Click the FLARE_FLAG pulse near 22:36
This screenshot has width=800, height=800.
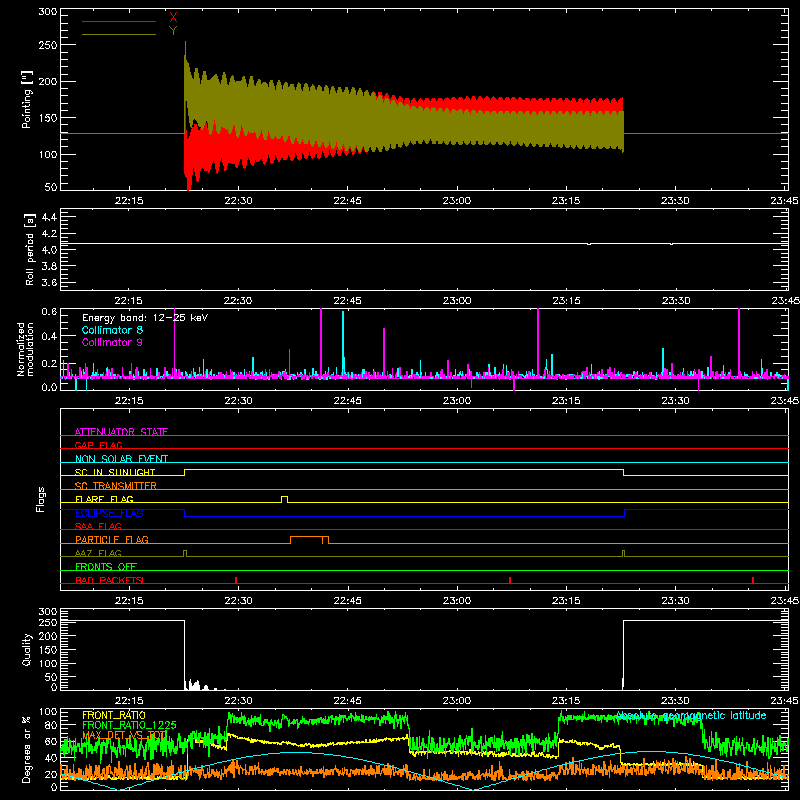coord(284,499)
